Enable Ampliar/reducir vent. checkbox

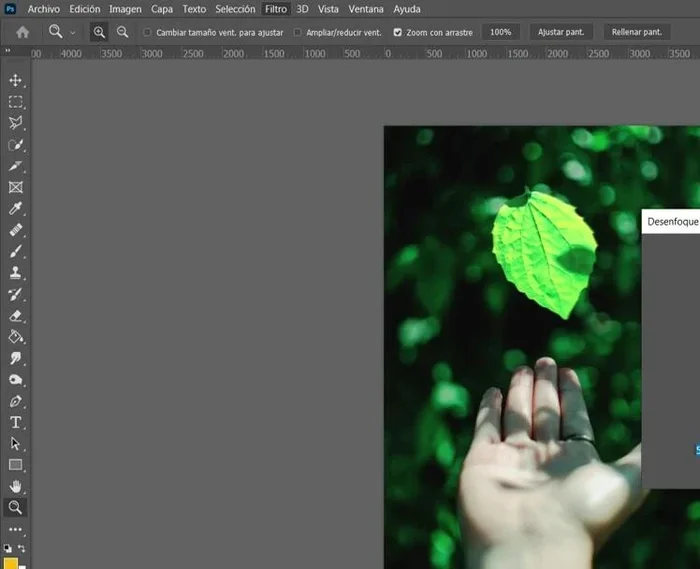click(x=297, y=32)
